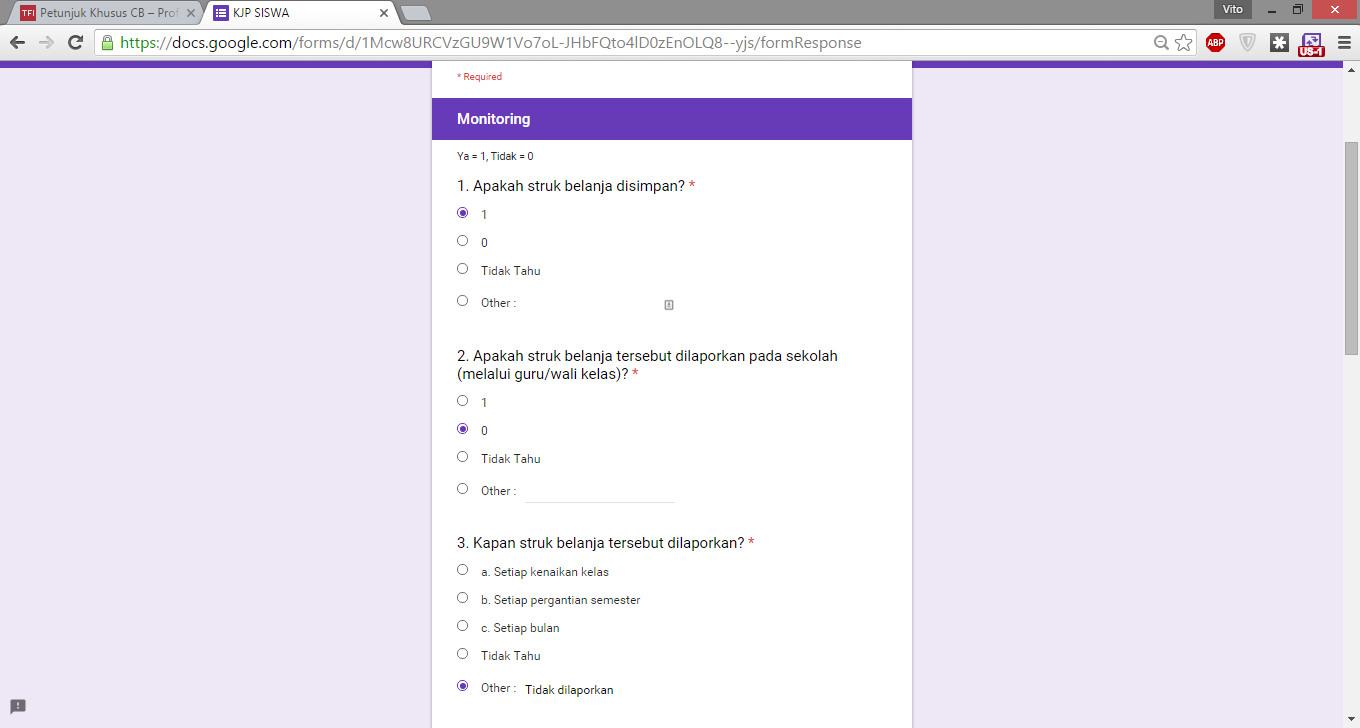This screenshot has height=728, width=1360.
Task: Select 'c. Setiap bulan' option
Action: [x=462, y=626]
